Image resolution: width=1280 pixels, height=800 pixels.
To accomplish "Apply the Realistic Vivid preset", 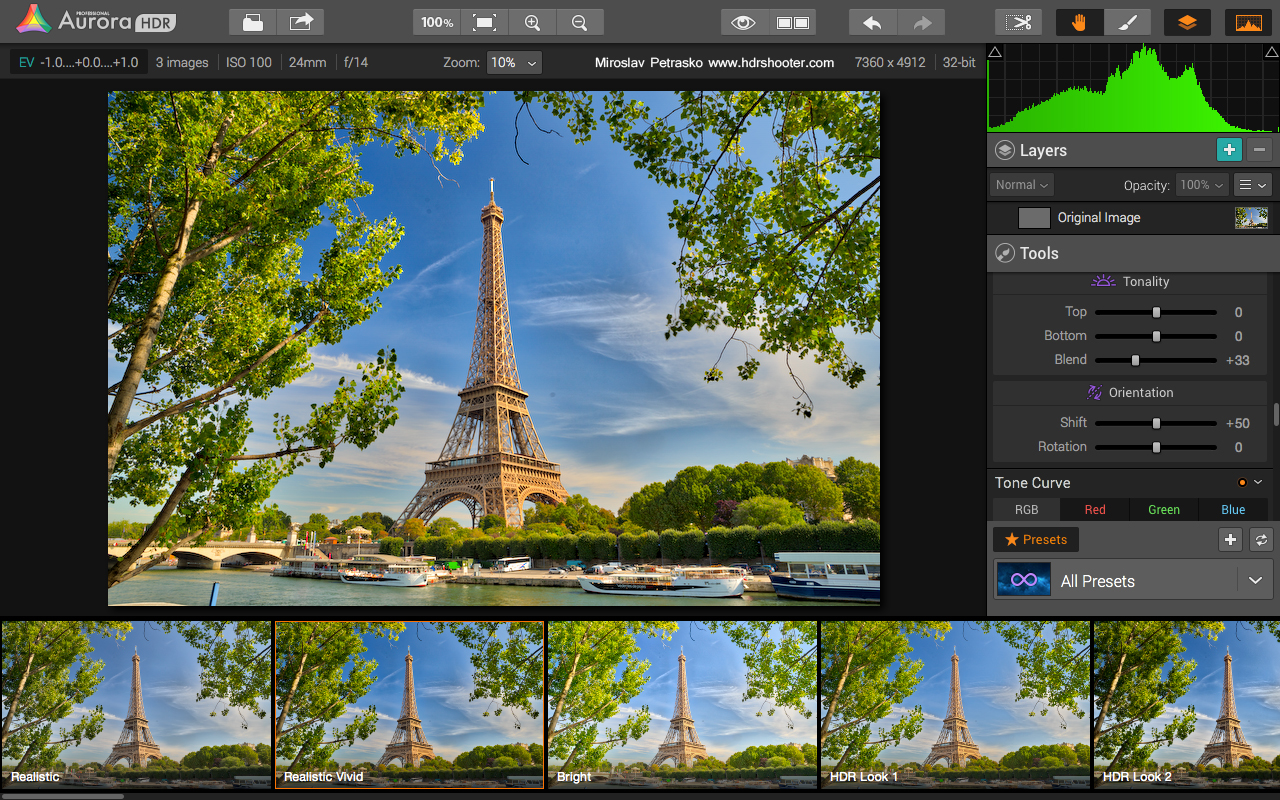I will tap(409, 704).
